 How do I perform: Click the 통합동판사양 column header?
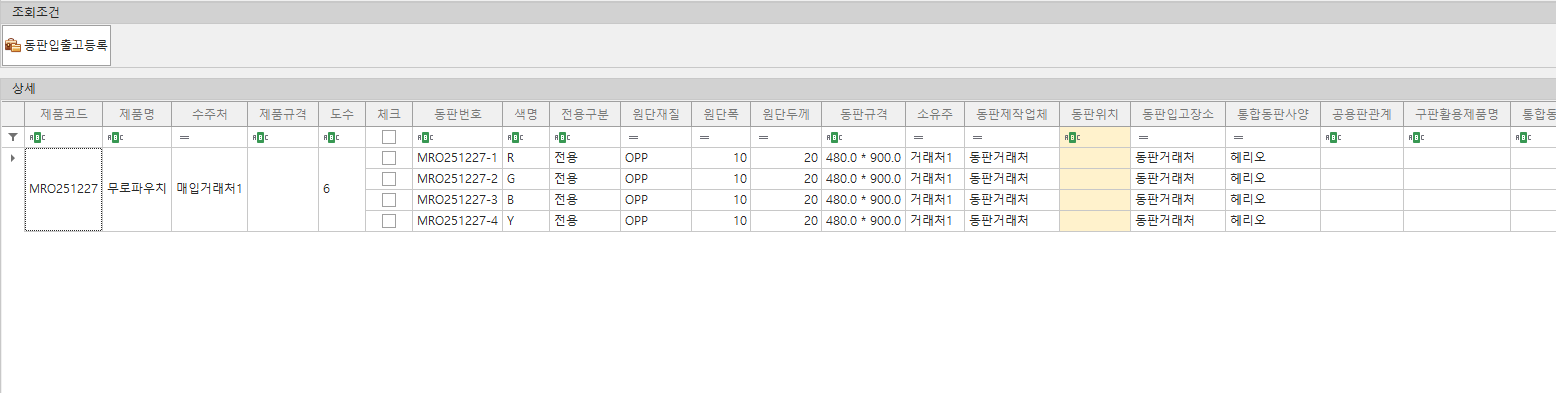1273,114
